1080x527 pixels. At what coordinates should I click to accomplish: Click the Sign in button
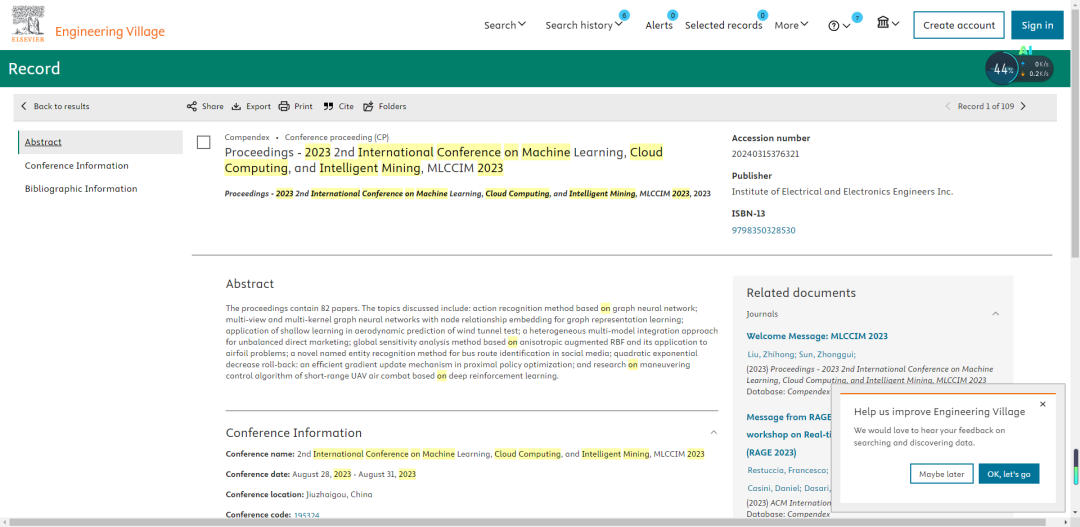1037,25
